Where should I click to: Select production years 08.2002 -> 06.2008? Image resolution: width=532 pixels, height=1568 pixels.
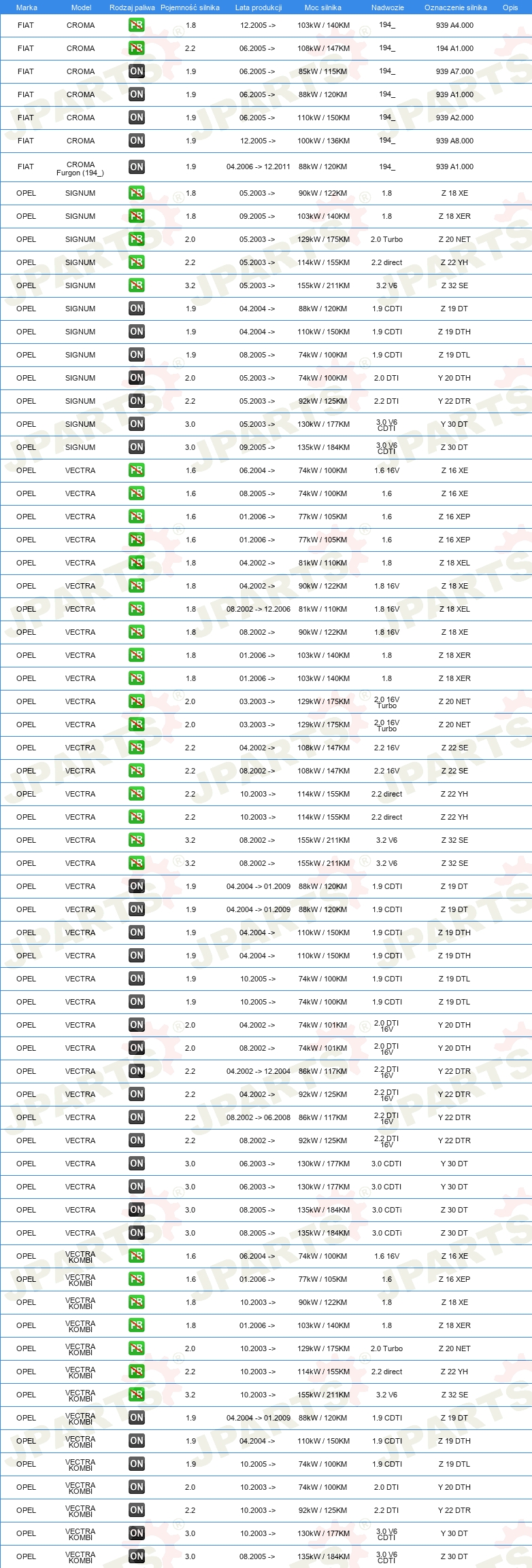pos(259,1117)
